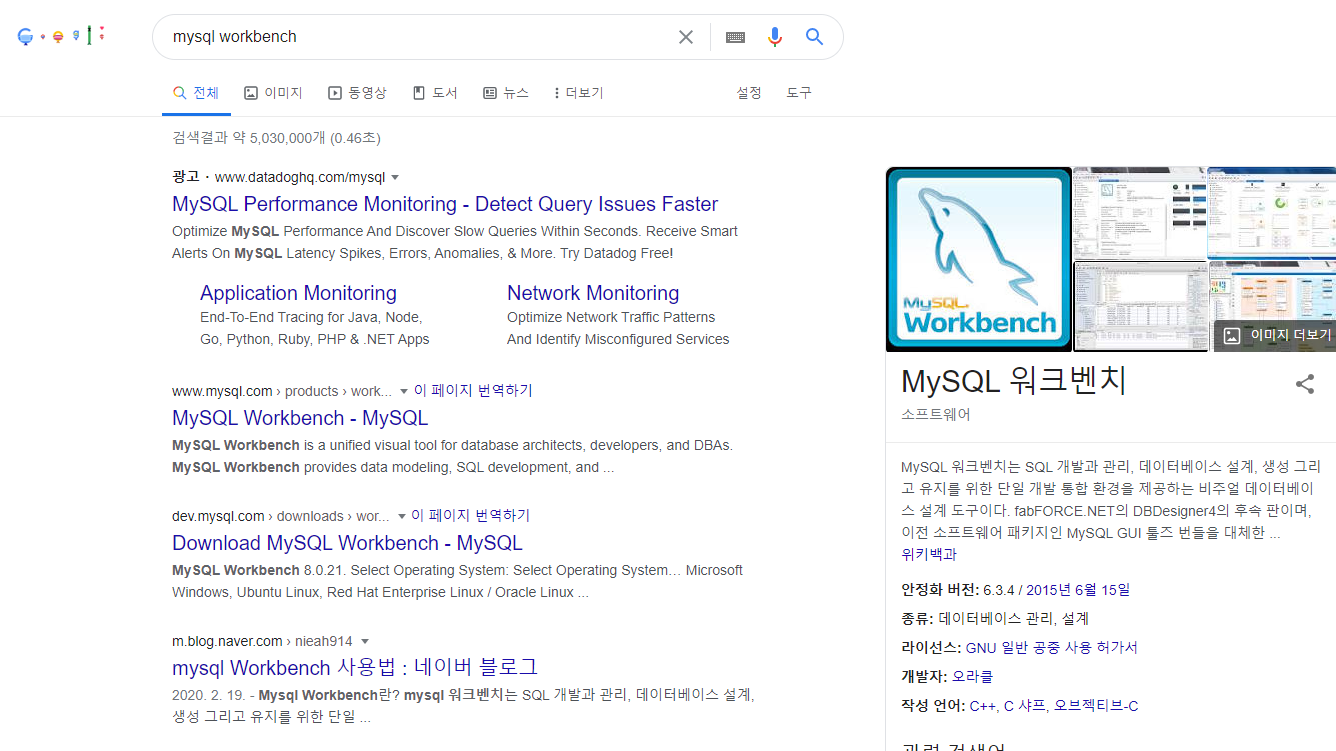Expand m.blog.naver.com result options arrow
Screen dimensions: 1336x751
[365, 641]
